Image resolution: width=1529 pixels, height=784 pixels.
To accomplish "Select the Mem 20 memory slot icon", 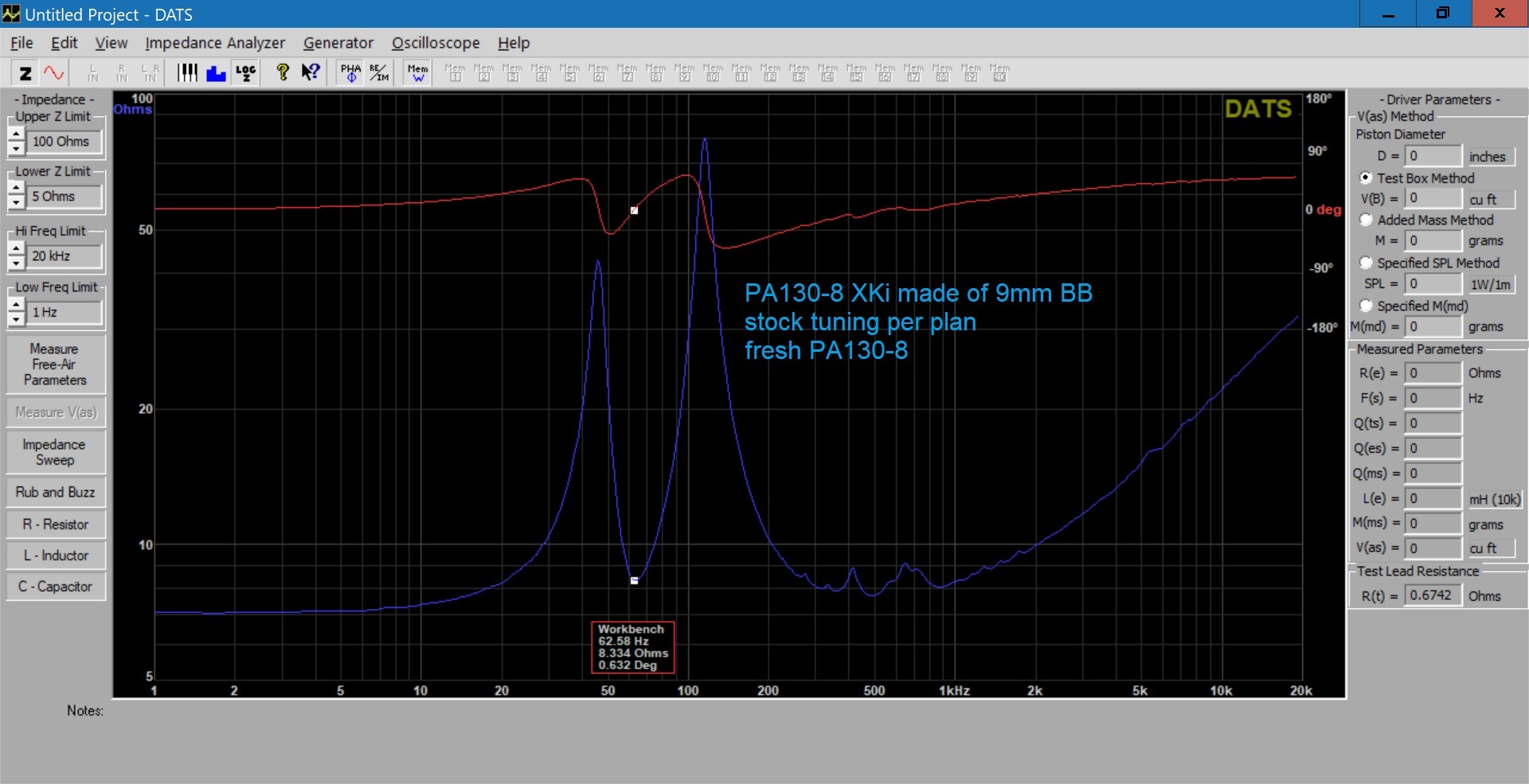I will (x=999, y=73).
